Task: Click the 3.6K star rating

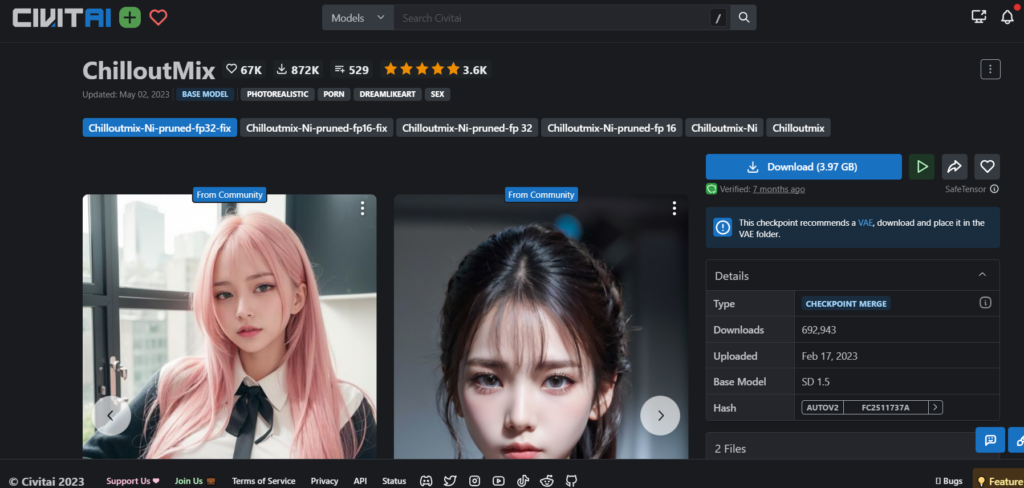Action: click(435, 69)
